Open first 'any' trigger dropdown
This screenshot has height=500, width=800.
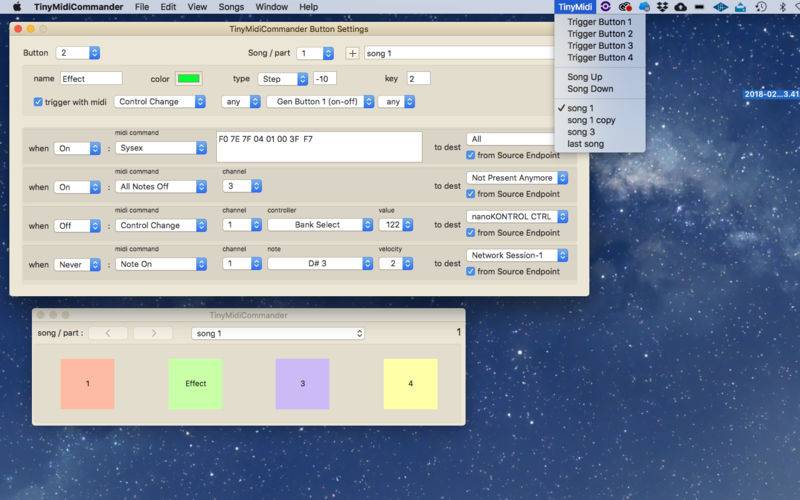[241, 102]
